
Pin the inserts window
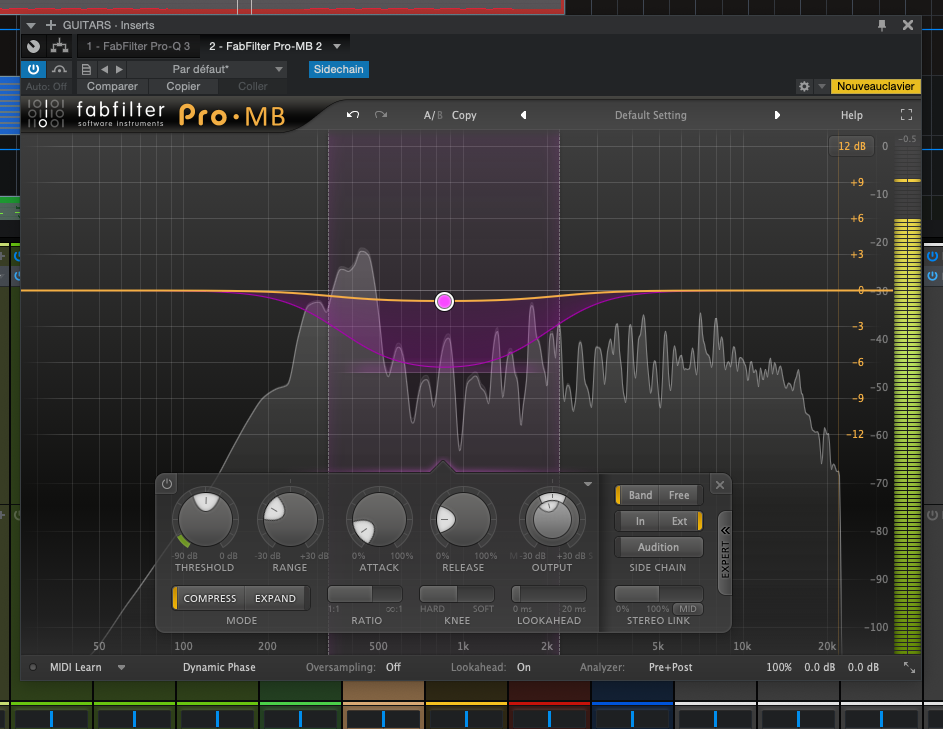(882, 25)
